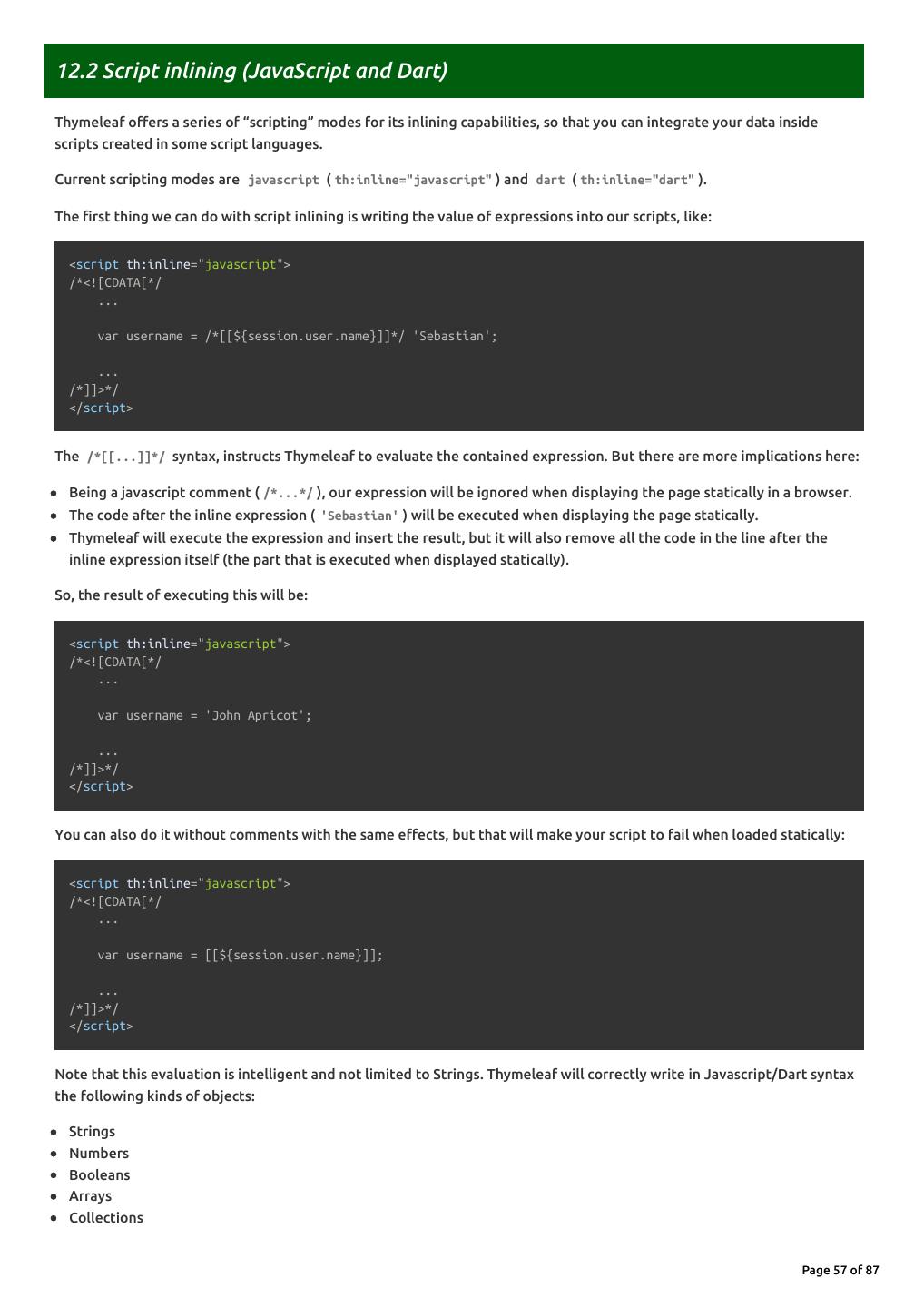
Task: Click the uncommented [[${session.user.name}]] expression in third code block
Action: click(x=290, y=955)
